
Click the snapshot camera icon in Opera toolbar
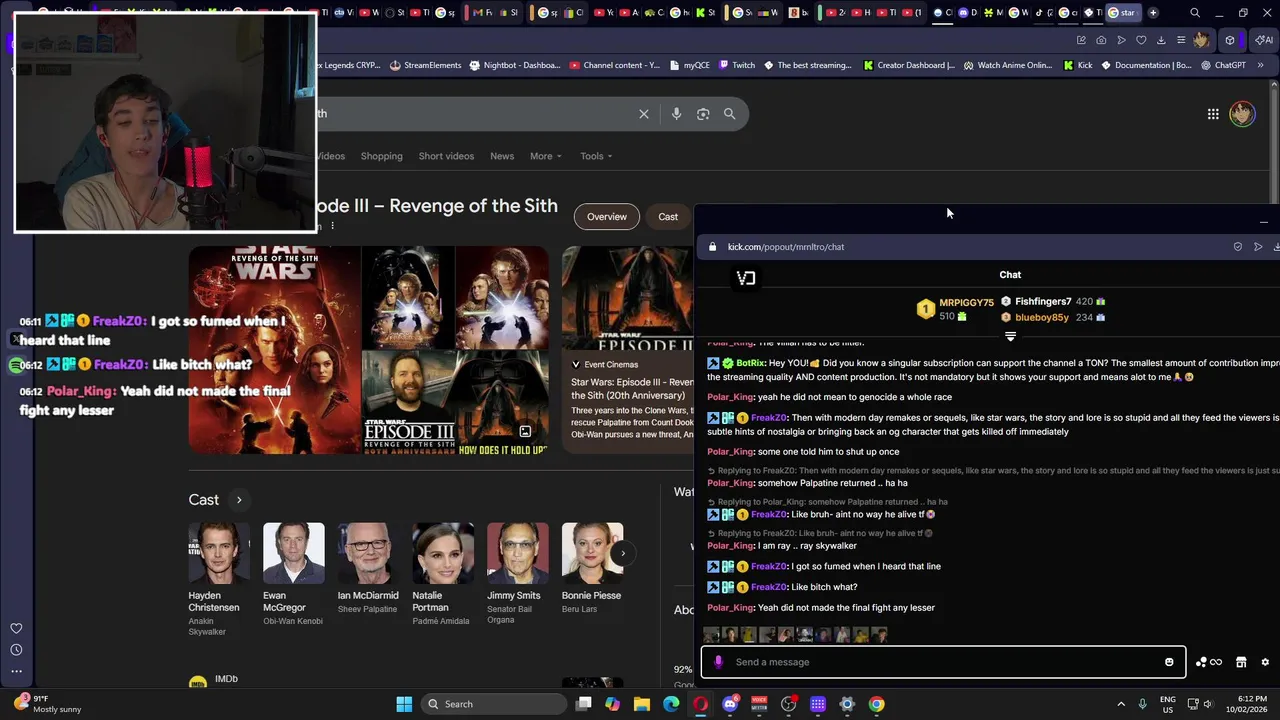tap(1101, 40)
